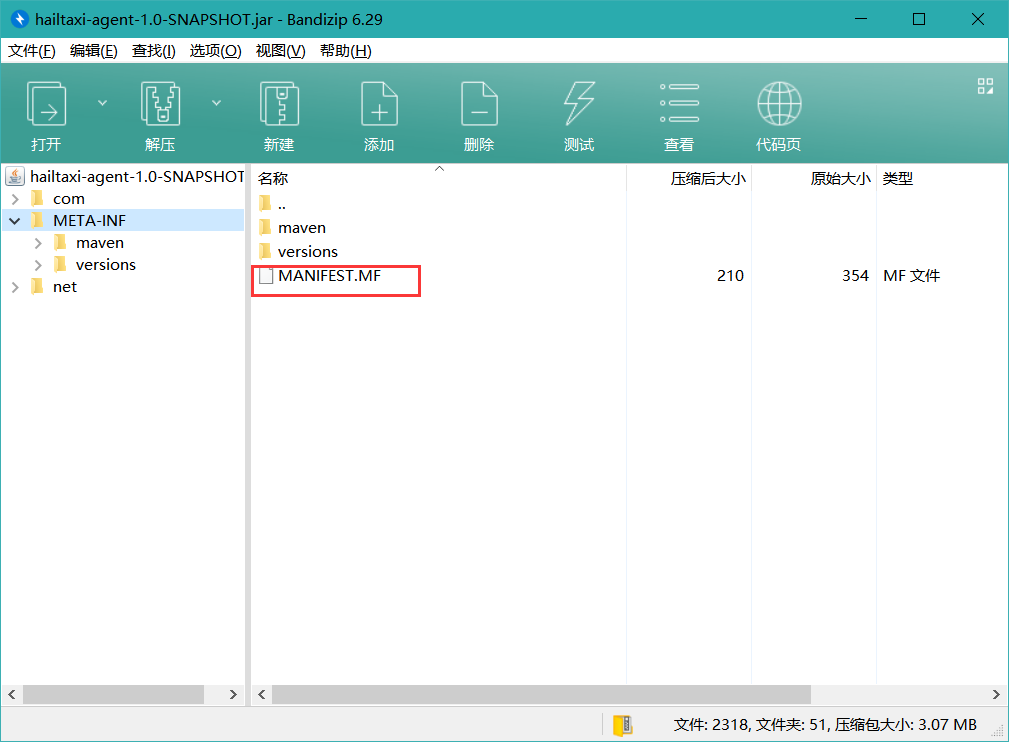Click file list horizontal scrollbar thumb
The image size is (1009, 742).
(541, 694)
